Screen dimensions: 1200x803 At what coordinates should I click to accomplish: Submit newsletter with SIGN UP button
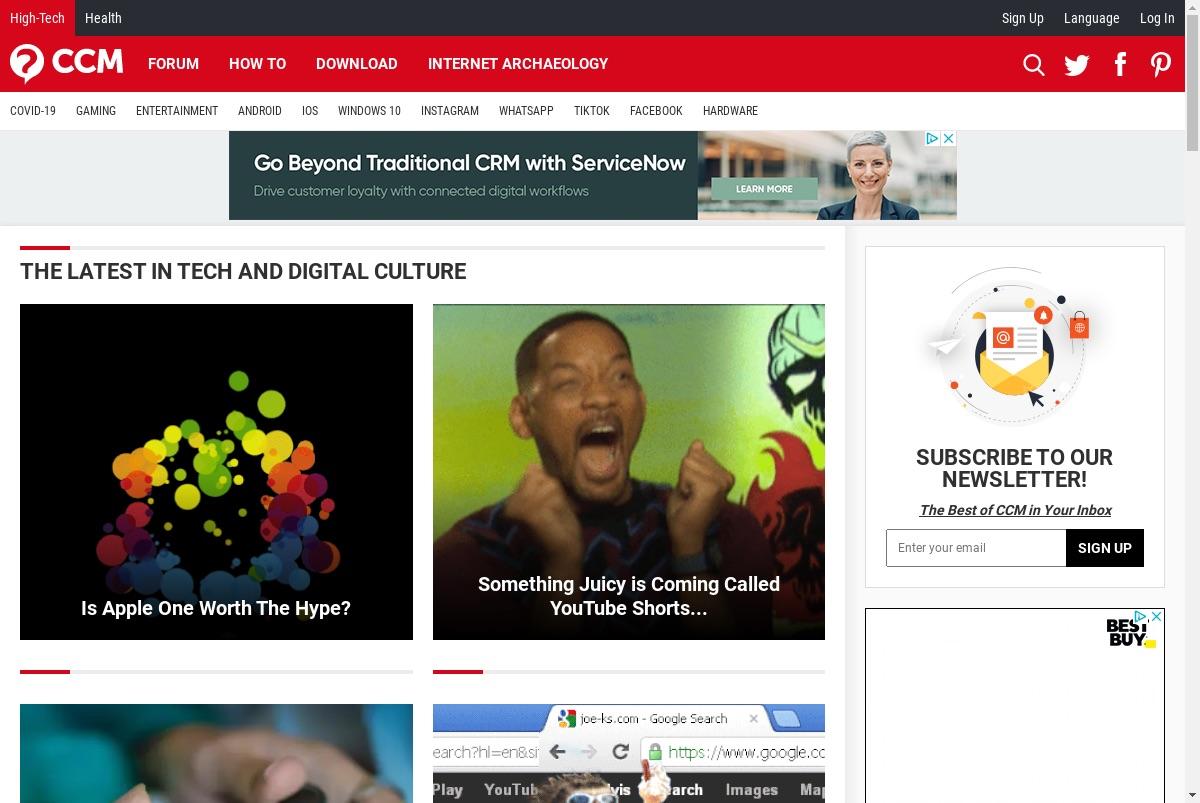pyautogui.click(x=1105, y=548)
